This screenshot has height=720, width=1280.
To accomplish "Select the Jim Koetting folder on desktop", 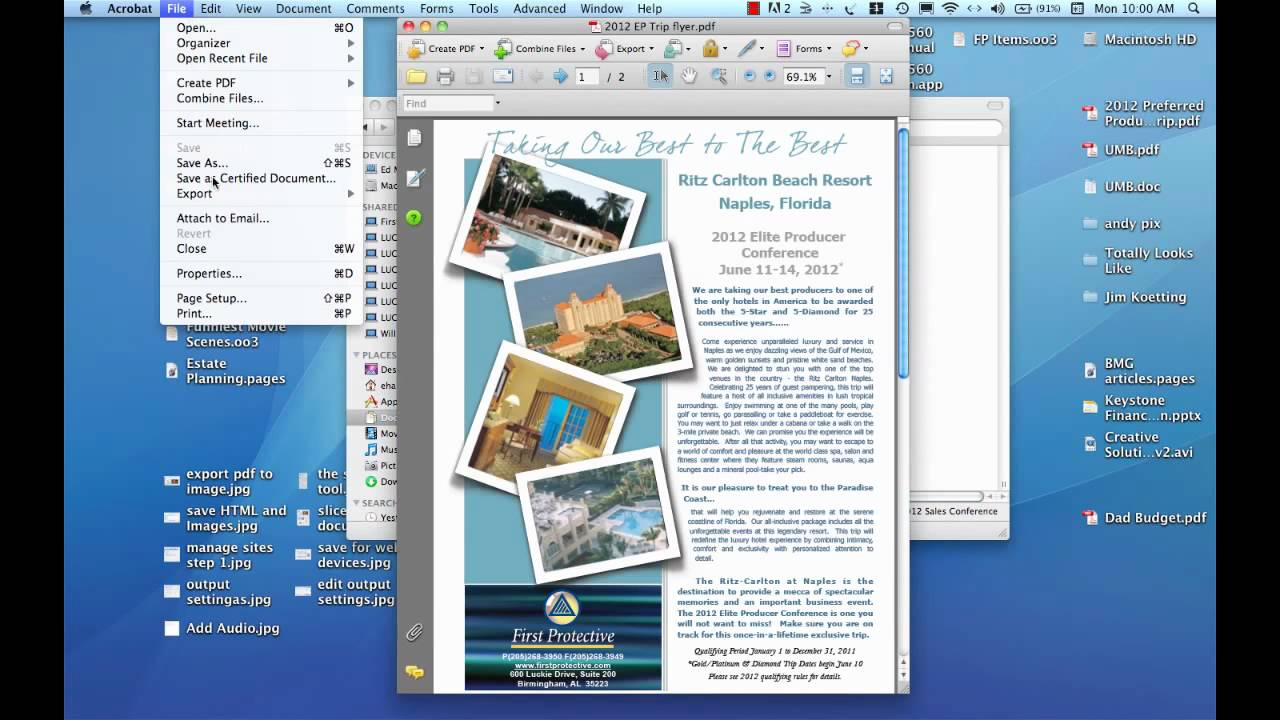I will click(1135, 297).
